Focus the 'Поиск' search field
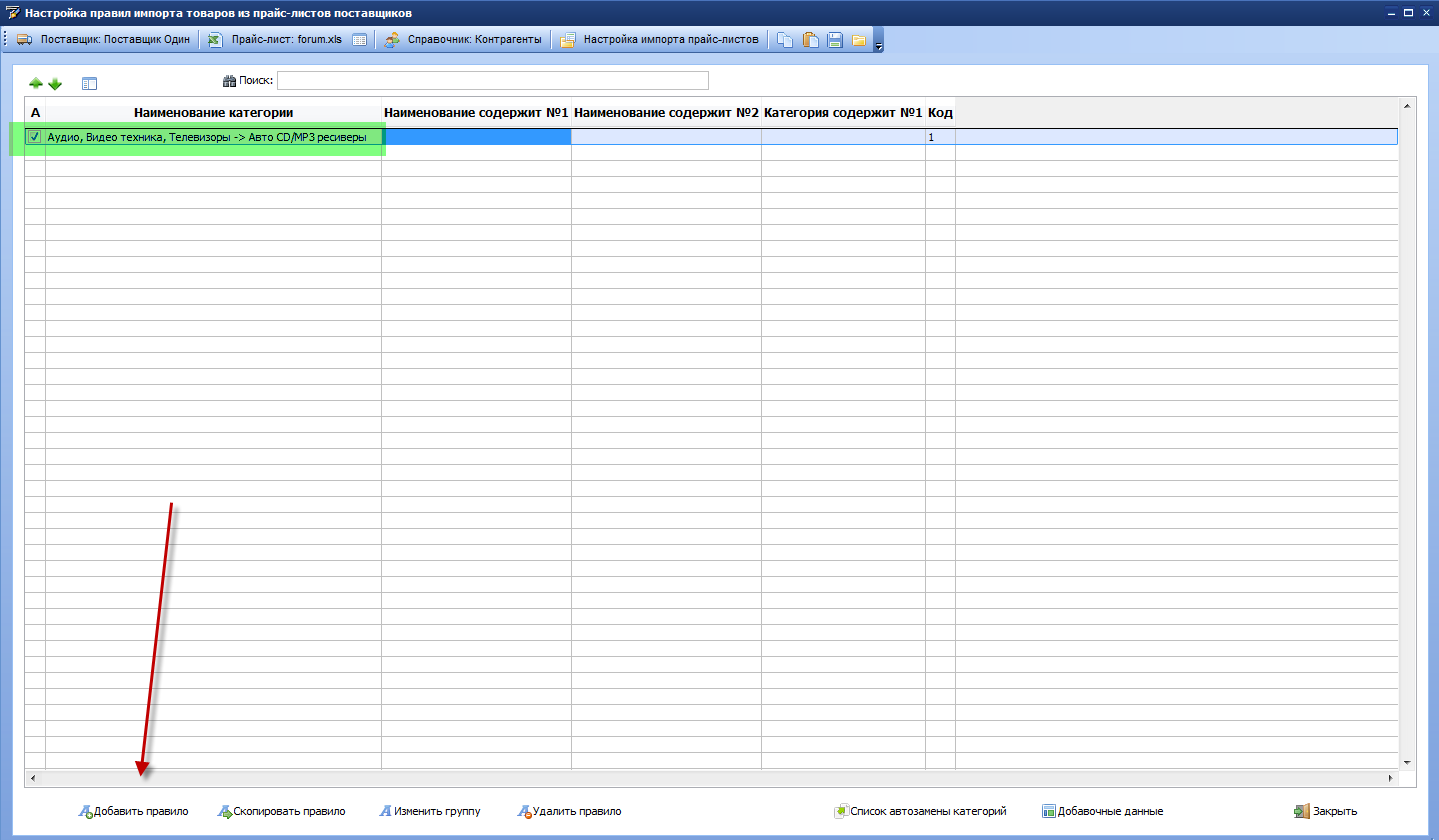The width and height of the screenshot is (1439, 840). (492, 80)
